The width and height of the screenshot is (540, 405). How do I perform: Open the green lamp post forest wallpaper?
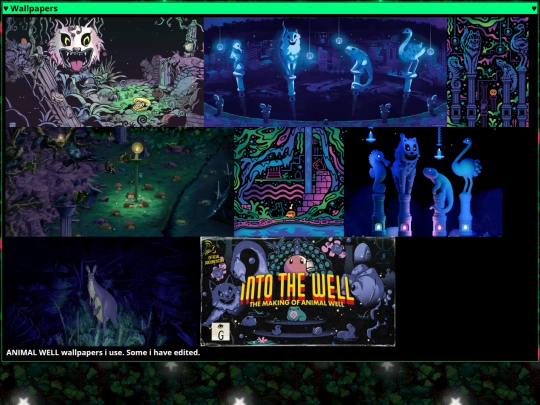(x=119, y=182)
